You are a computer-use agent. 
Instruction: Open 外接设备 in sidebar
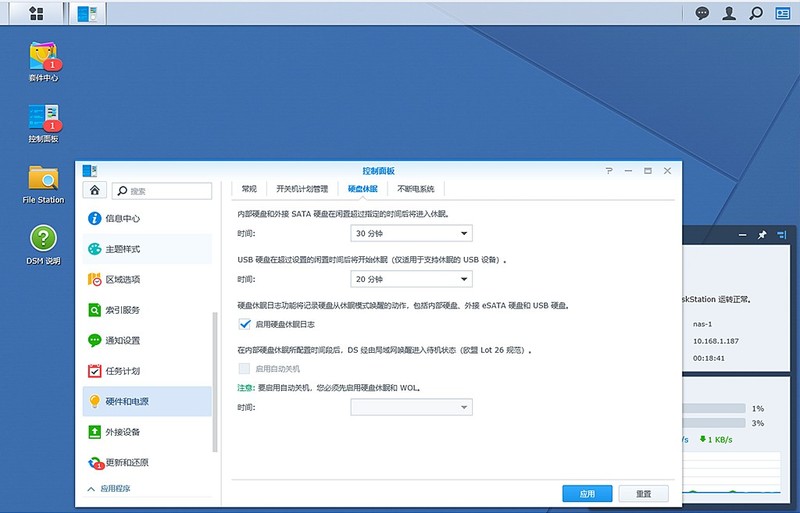(147, 432)
